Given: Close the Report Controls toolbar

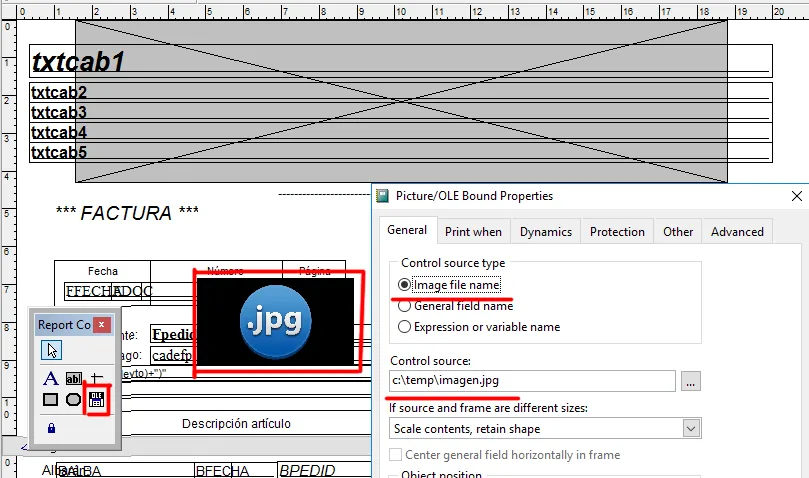Looking at the screenshot, I should point(101,325).
